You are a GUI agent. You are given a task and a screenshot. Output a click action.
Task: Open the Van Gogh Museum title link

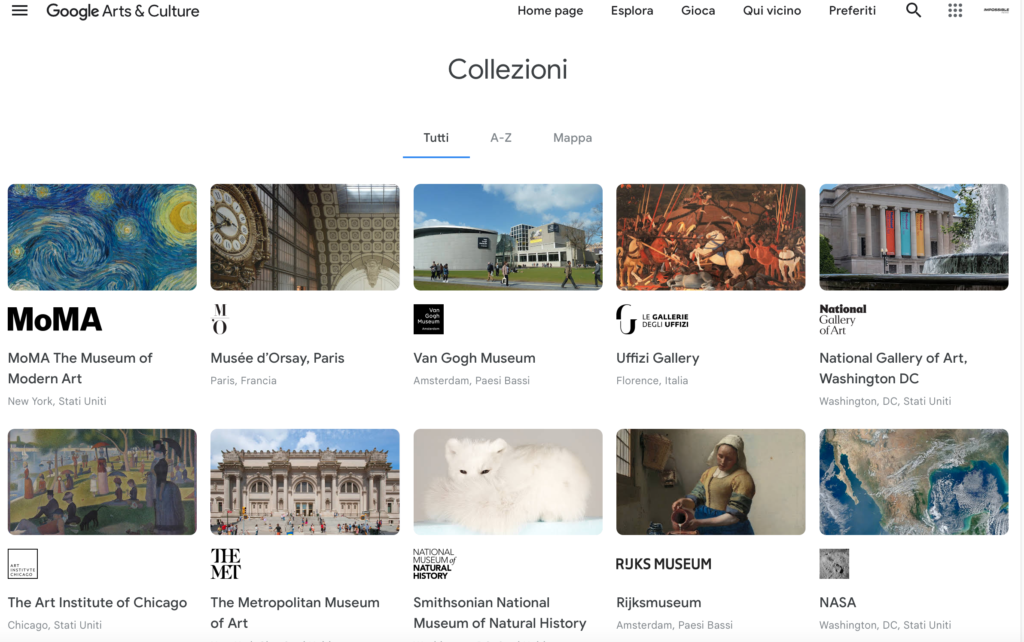pyautogui.click(x=474, y=358)
